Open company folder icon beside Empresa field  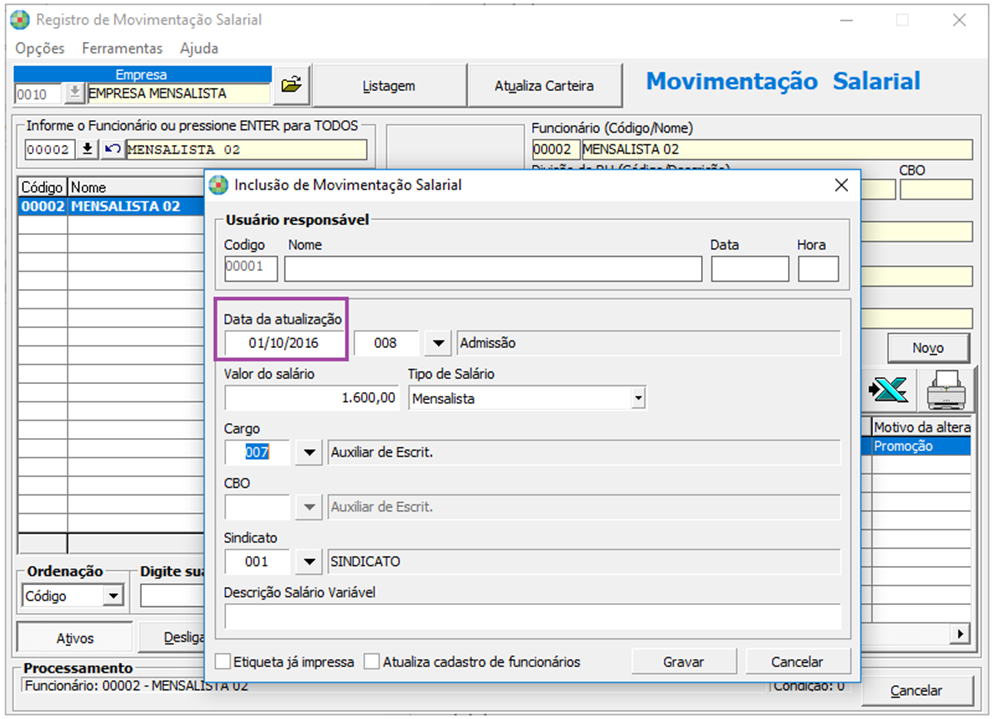292,84
